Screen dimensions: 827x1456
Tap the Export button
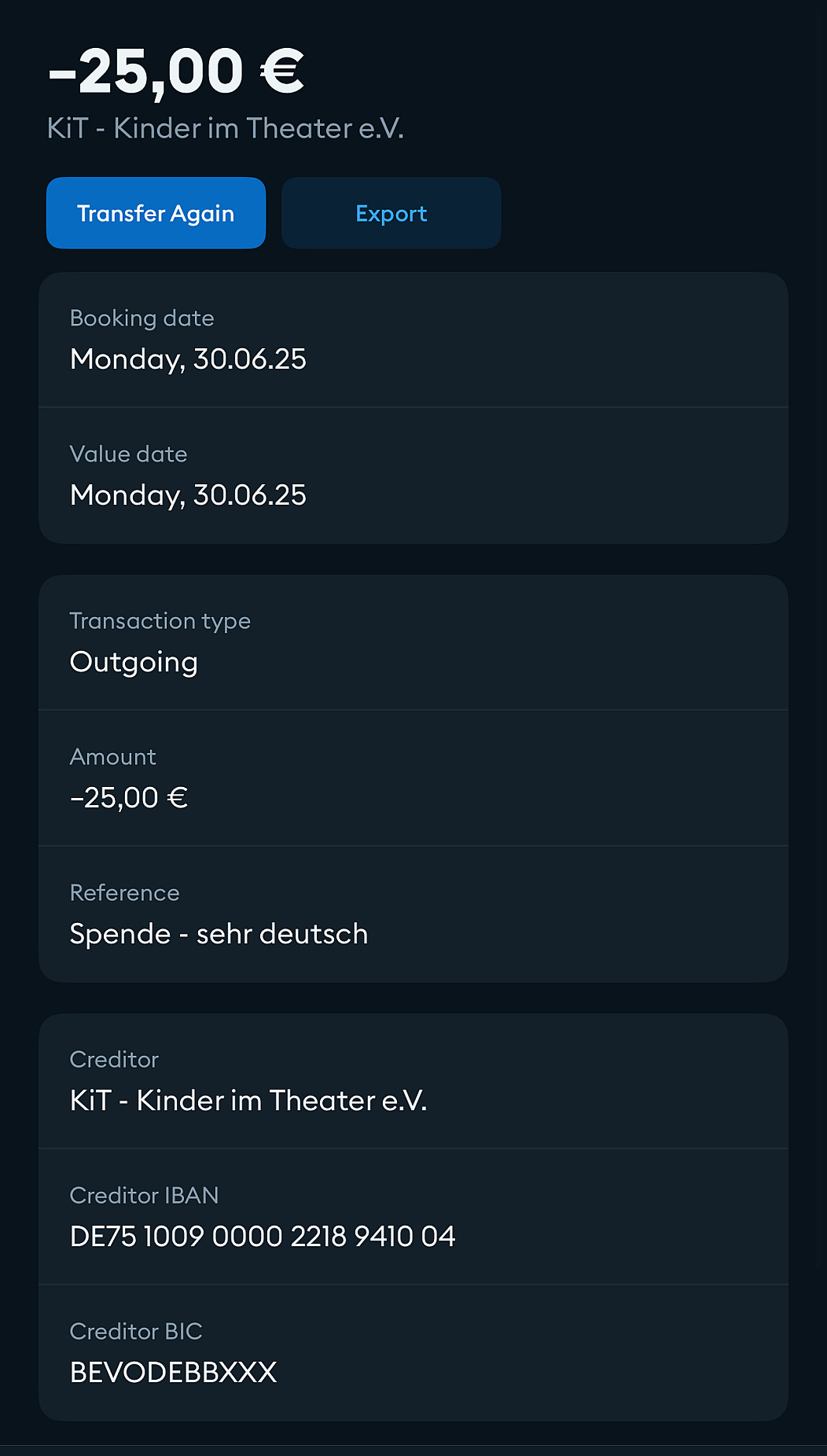[391, 213]
